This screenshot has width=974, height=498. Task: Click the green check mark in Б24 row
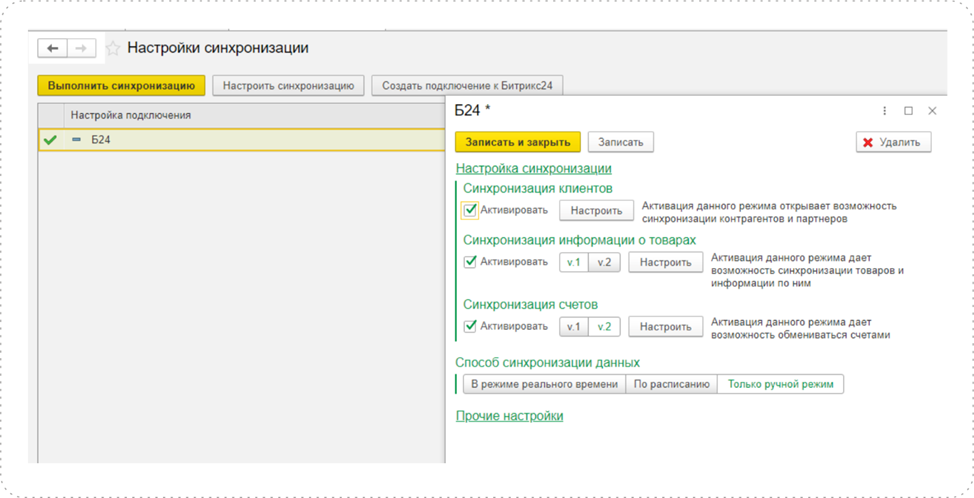[51, 140]
